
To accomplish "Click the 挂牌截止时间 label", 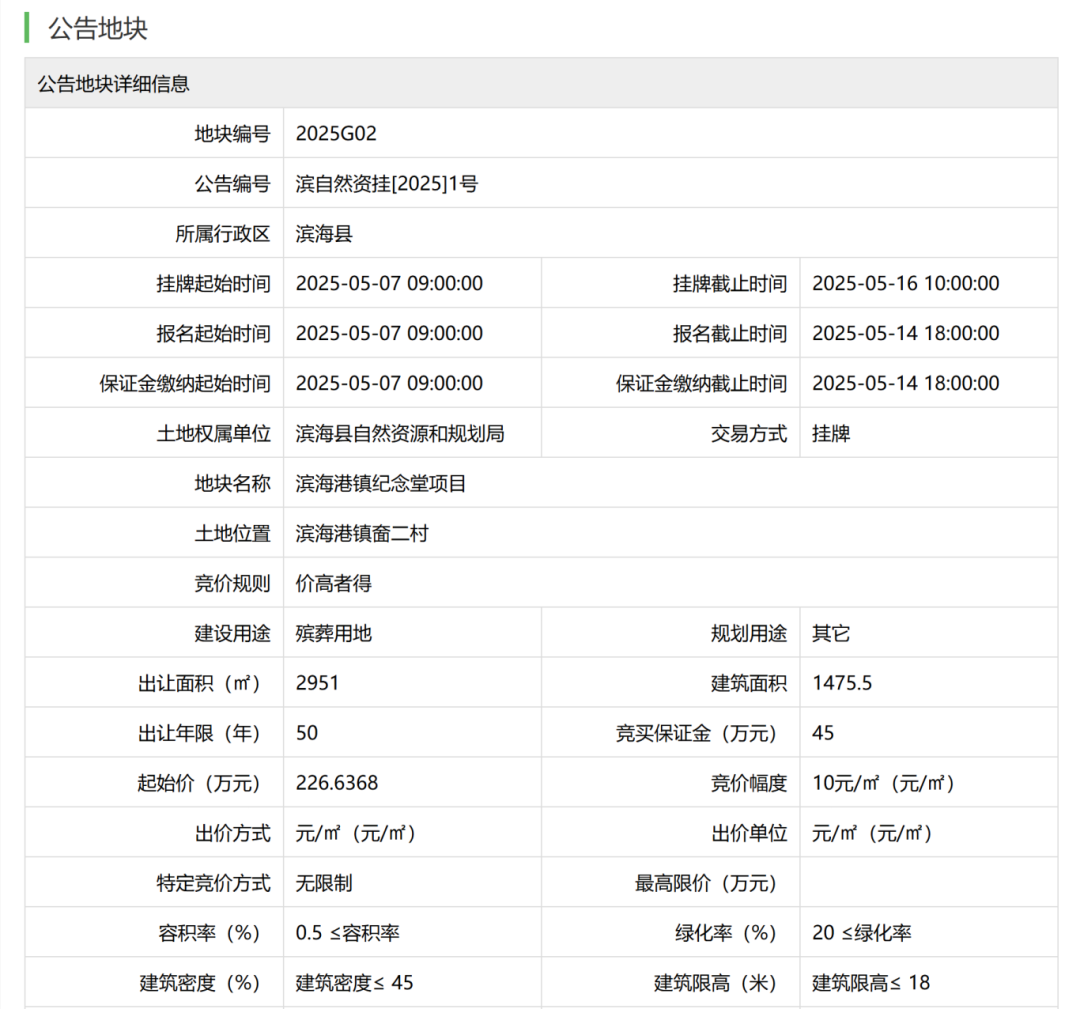I will pyautogui.click(x=729, y=284).
